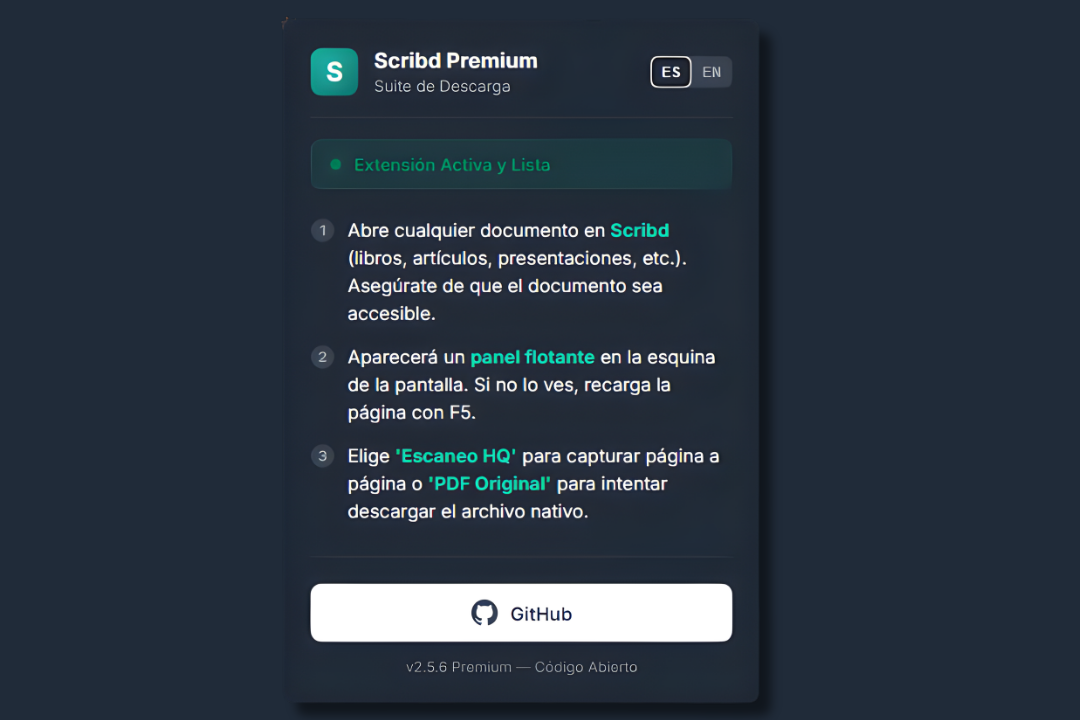Open the green Scribd link in step 1
The height and width of the screenshot is (720, 1080).
point(639,230)
